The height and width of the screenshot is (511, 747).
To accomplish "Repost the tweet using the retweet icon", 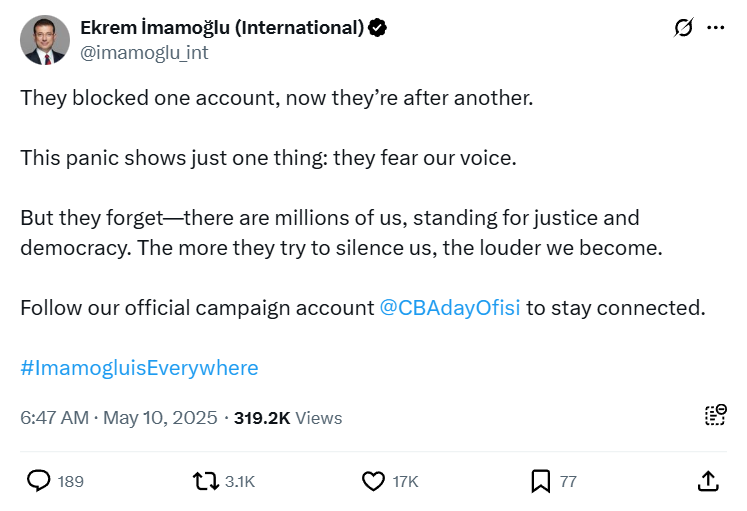I will [x=206, y=481].
